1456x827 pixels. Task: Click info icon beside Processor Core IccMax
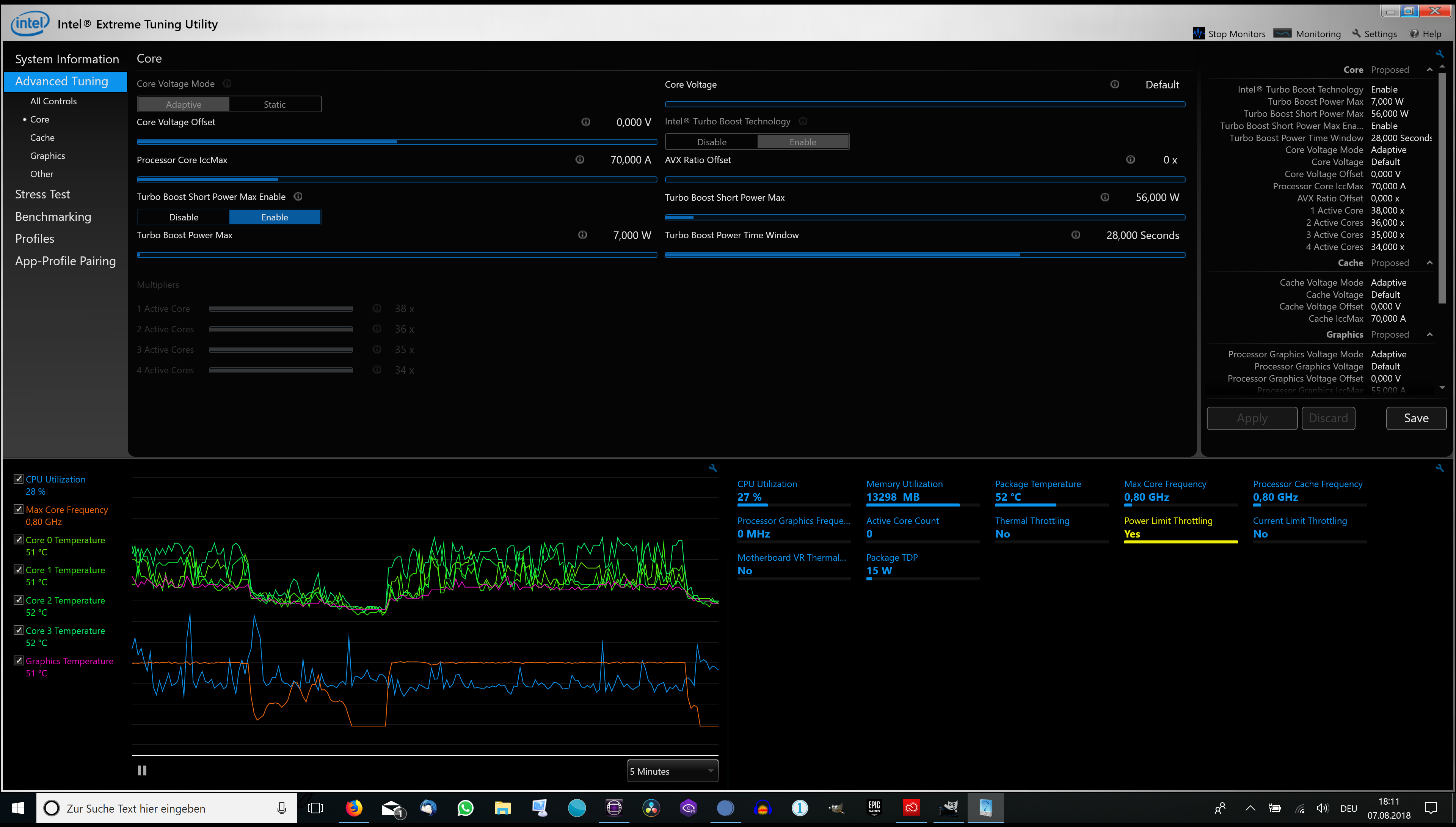pyautogui.click(x=580, y=160)
